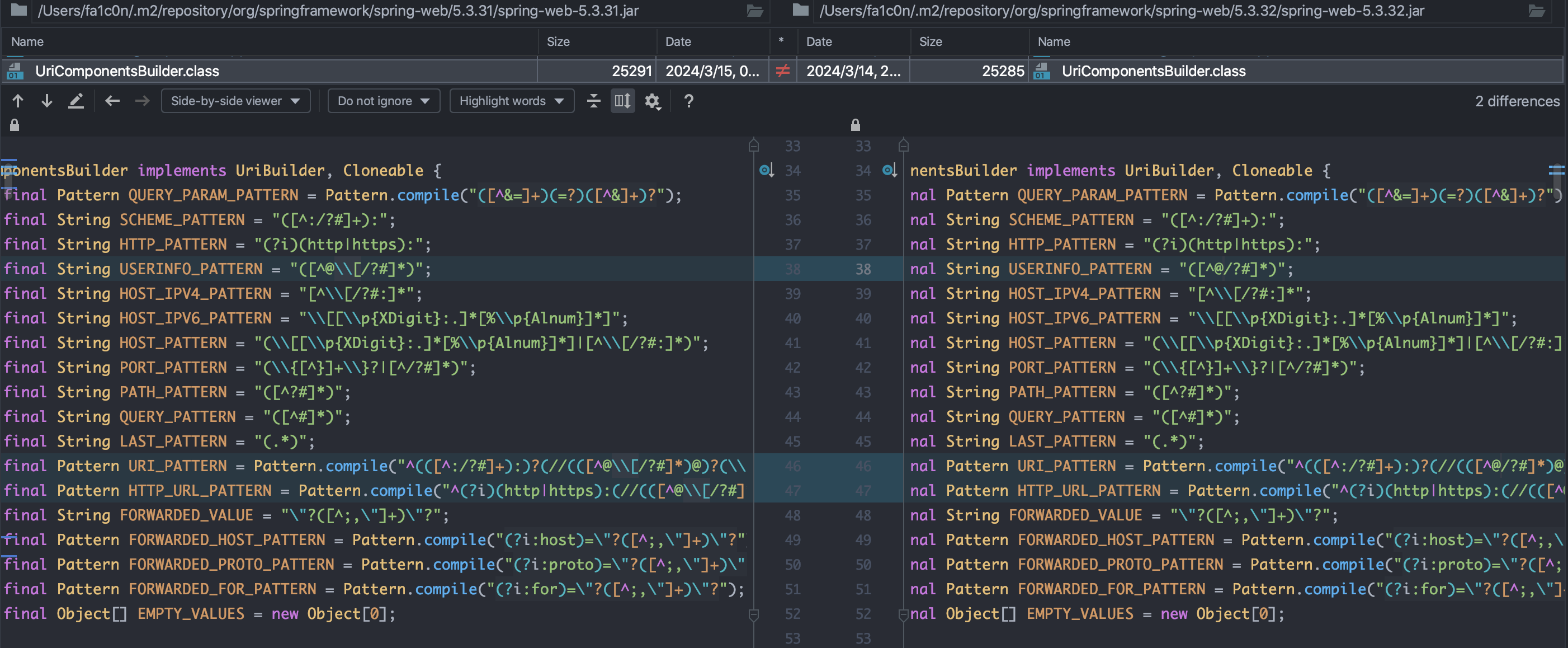Viewport: 1568px width, 648px height.
Task: Collapse right code block fold marker at top
Action: 903,145
